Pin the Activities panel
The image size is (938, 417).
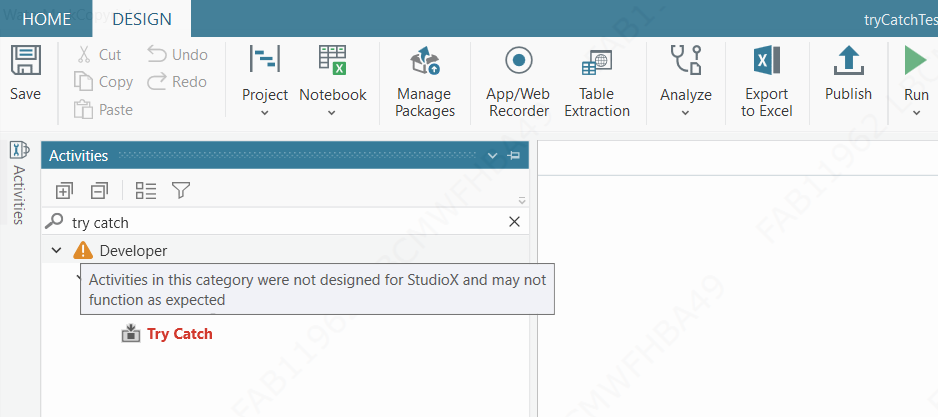(x=513, y=156)
